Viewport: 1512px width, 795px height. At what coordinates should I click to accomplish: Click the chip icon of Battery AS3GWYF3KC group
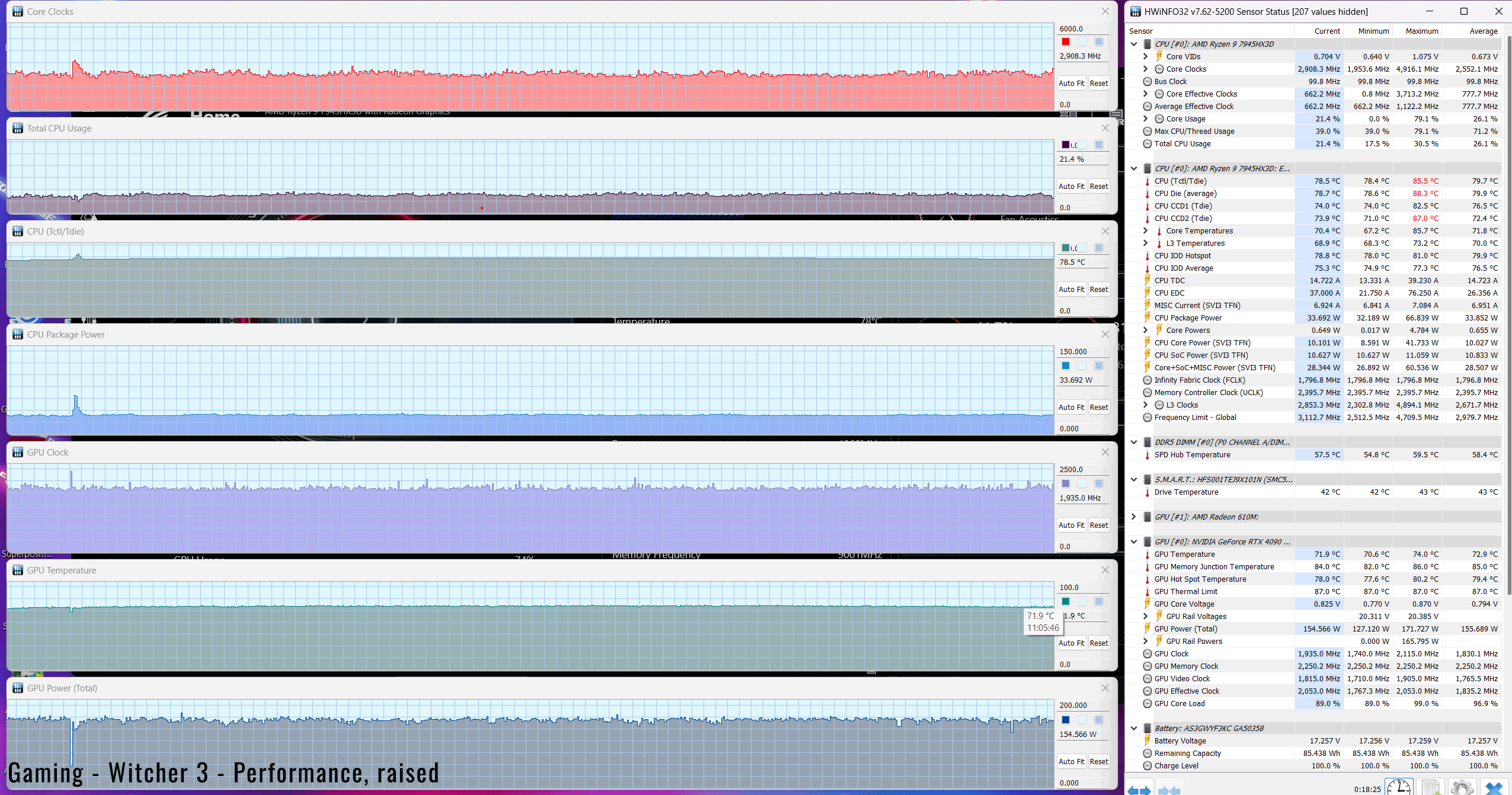click(1147, 728)
